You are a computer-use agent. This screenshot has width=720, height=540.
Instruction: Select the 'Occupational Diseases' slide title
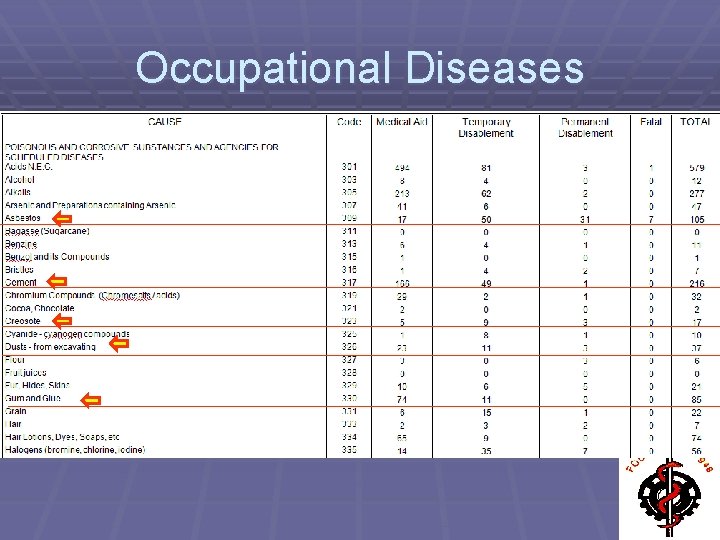[x=360, y=68]
